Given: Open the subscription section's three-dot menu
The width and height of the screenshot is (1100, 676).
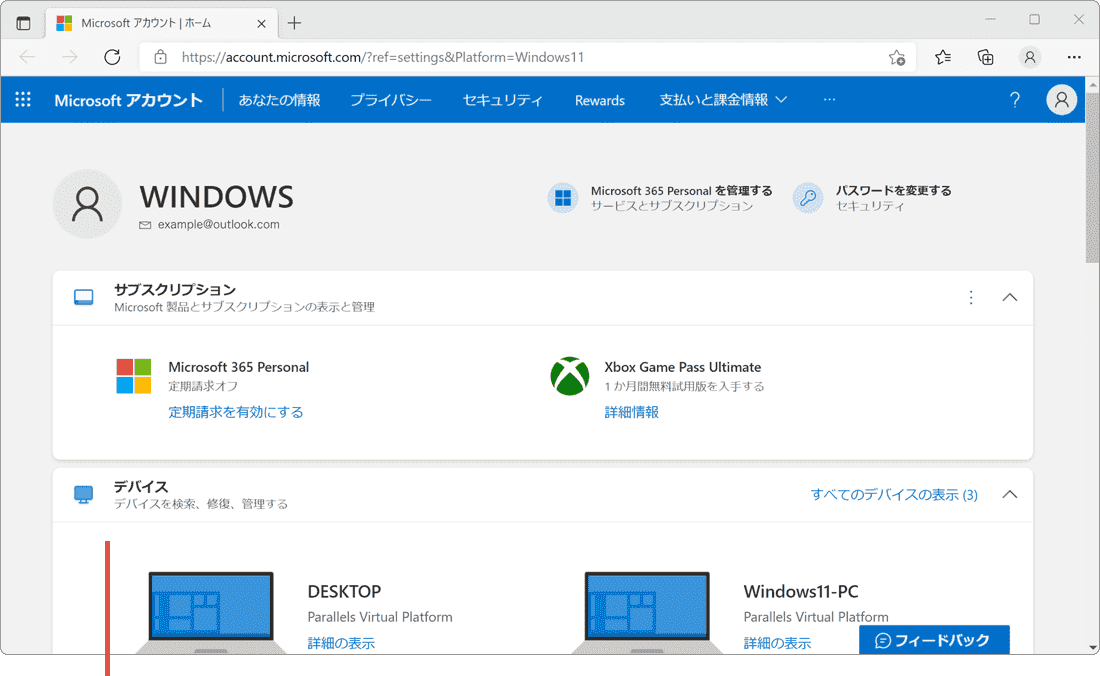Looking at the screenshot, I should point(970,297).
